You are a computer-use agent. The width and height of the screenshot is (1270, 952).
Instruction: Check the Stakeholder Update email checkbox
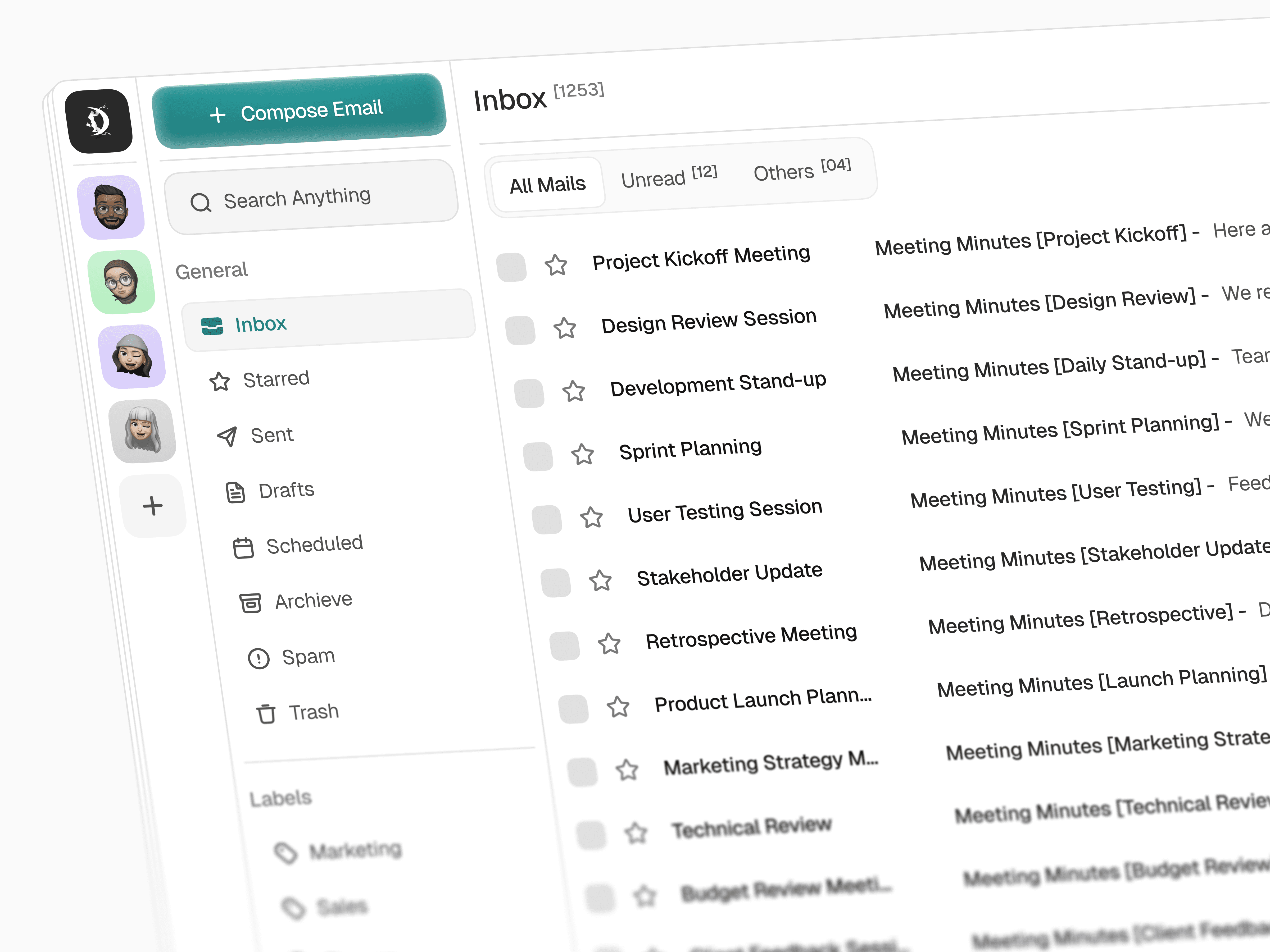pos(556,583)
